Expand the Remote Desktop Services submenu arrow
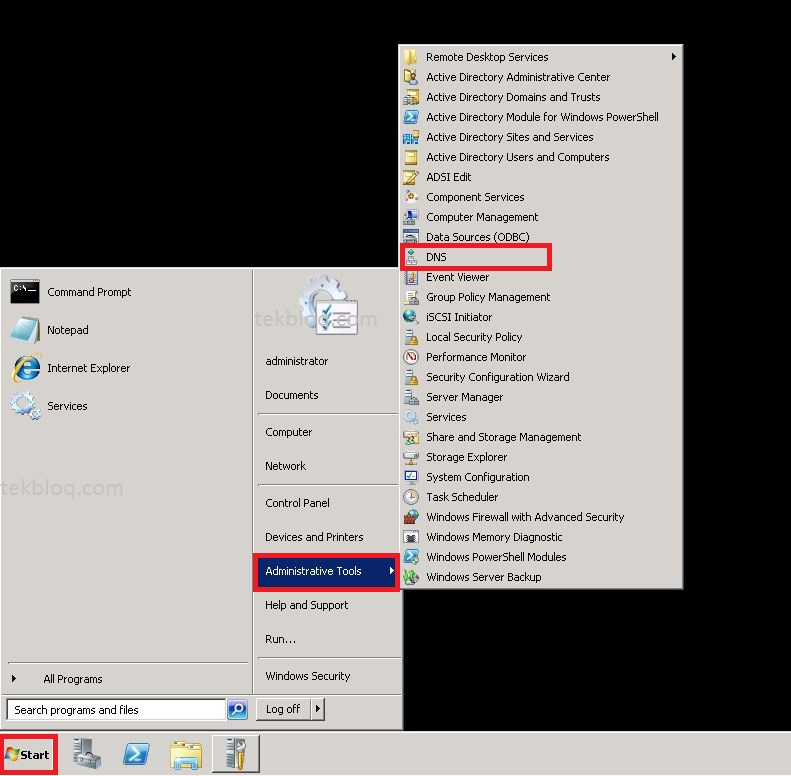 point(673,57)
